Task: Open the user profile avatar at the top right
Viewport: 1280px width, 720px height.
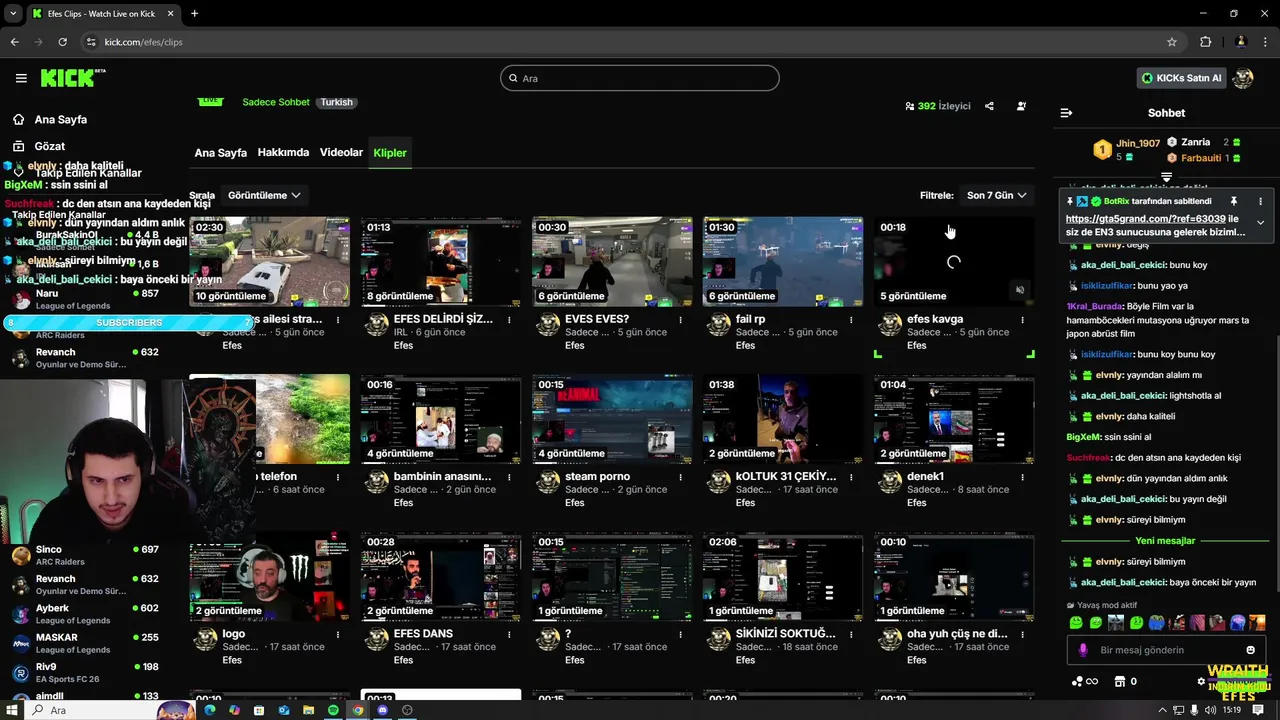Action: (1243, 78)
